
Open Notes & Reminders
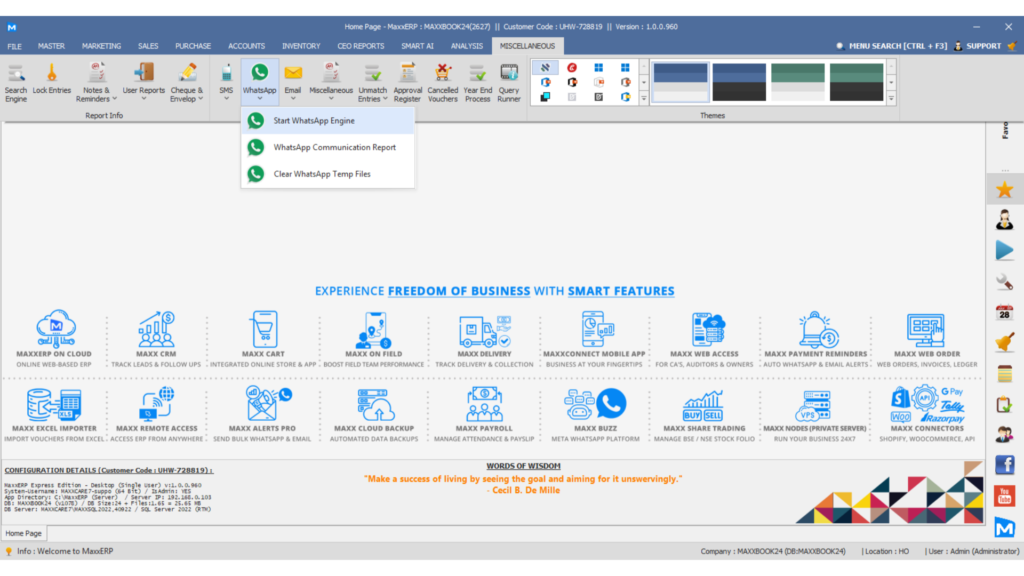pos(96,83)
